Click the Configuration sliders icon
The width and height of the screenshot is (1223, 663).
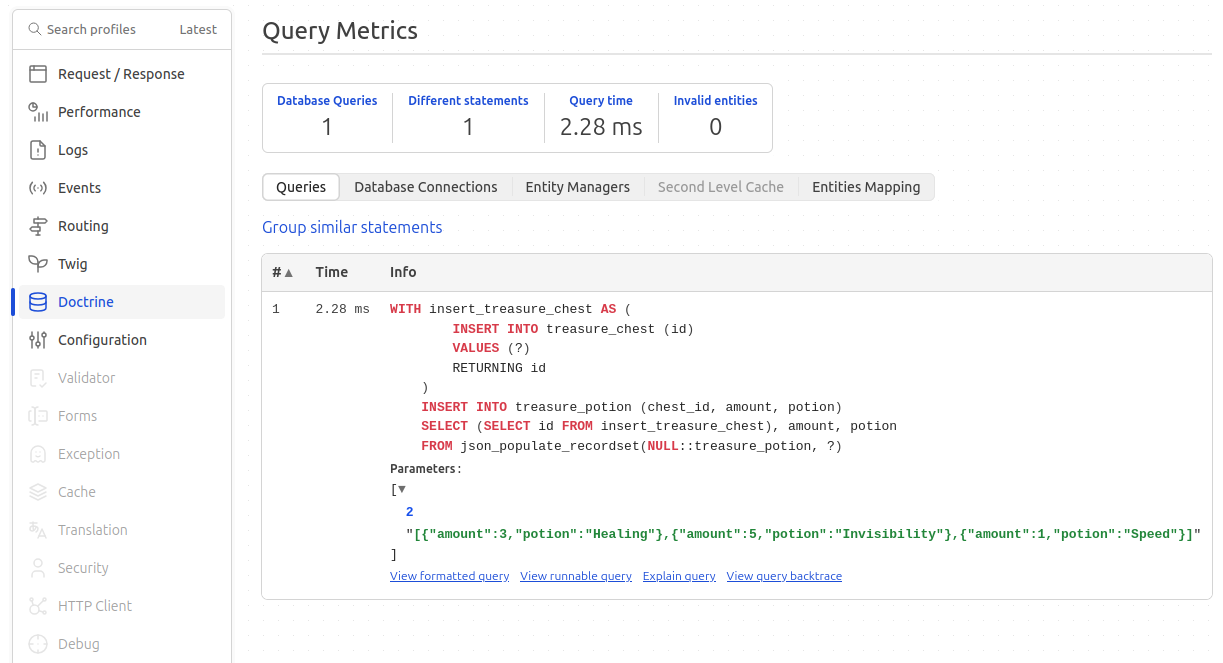pyautogui.click(x=38, y=340)
